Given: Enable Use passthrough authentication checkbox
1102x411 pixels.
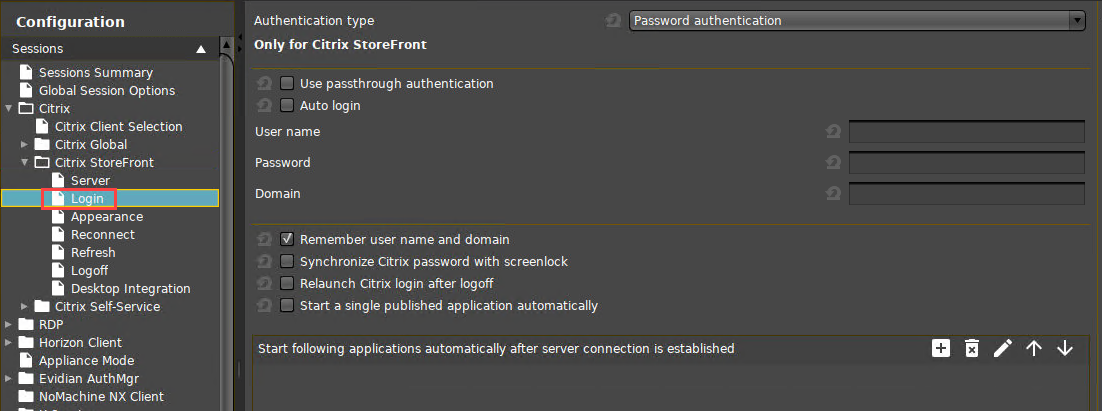Looking at the screenshot, I should [287, 84].
